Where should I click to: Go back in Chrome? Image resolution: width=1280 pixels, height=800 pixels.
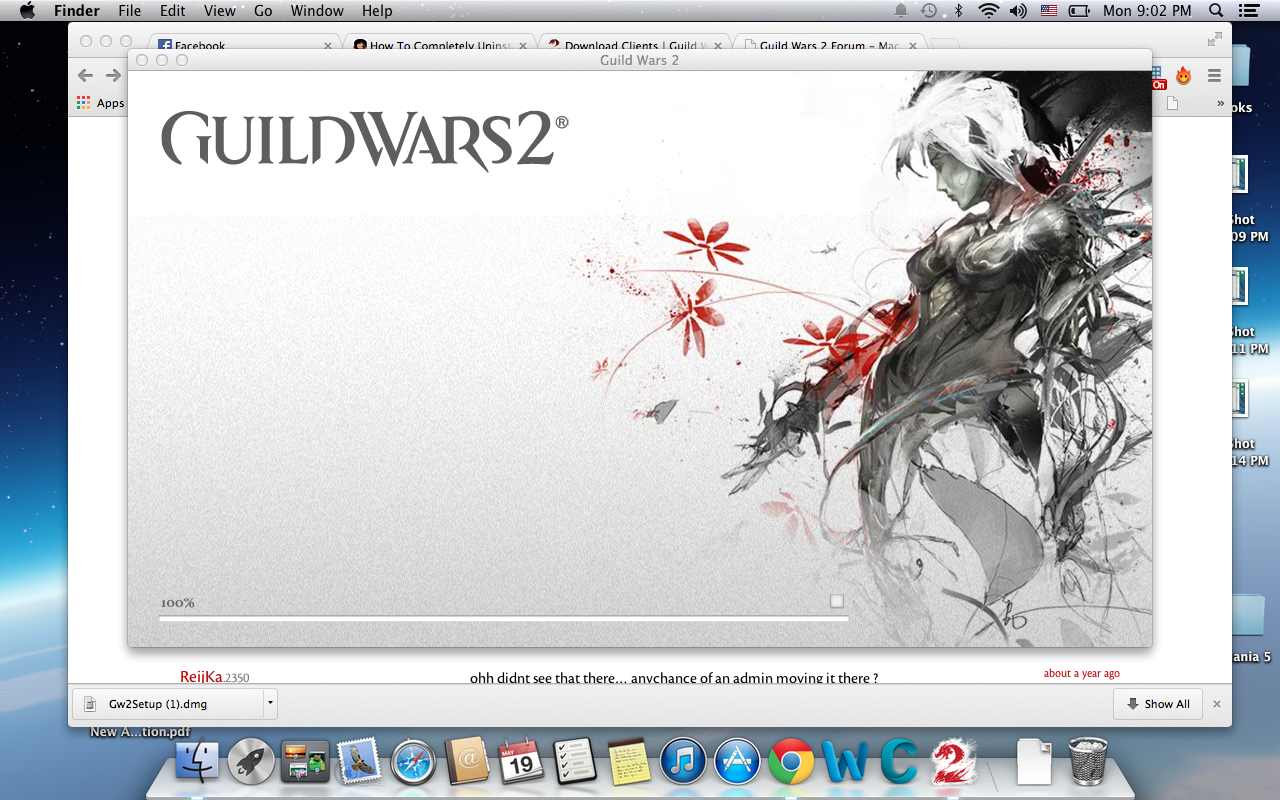86,75
